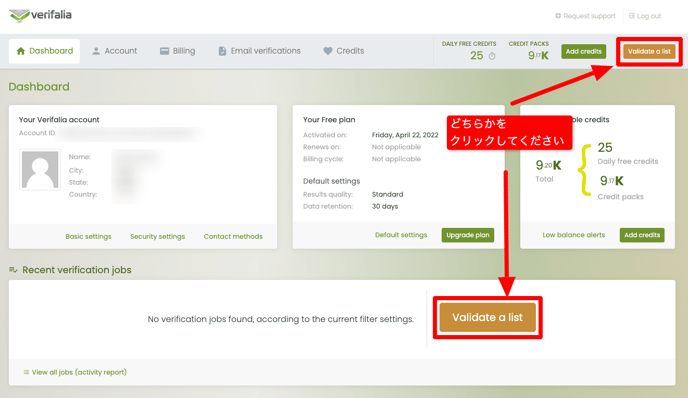Open the Email verifications tab

click(259, 51)
